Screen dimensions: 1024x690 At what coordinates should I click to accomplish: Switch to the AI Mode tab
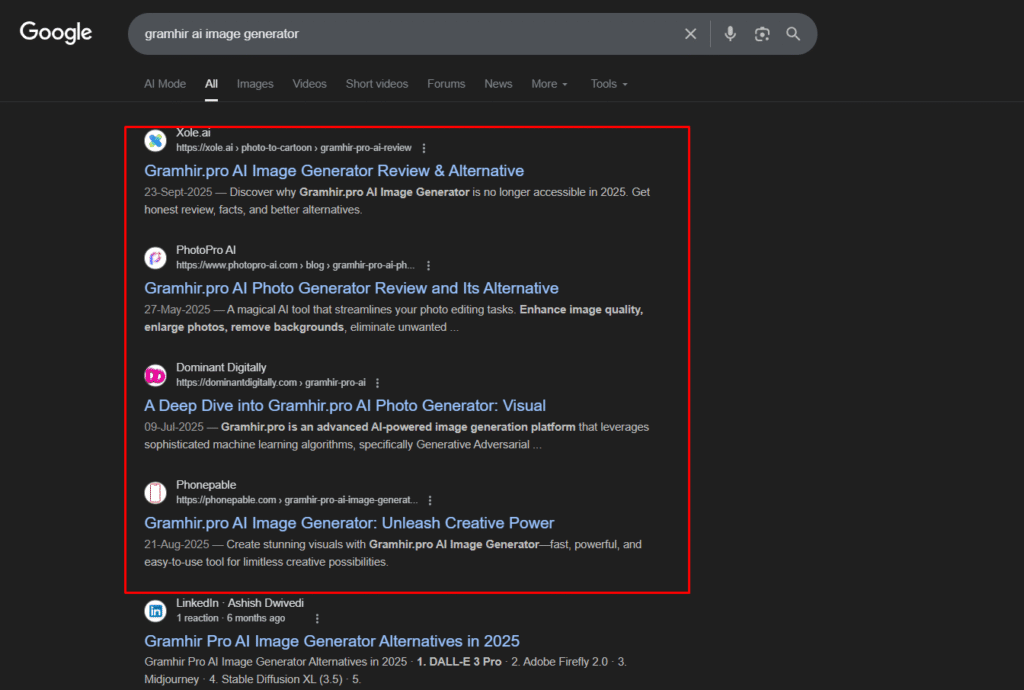pyautogui.click(x=165, y=84)
